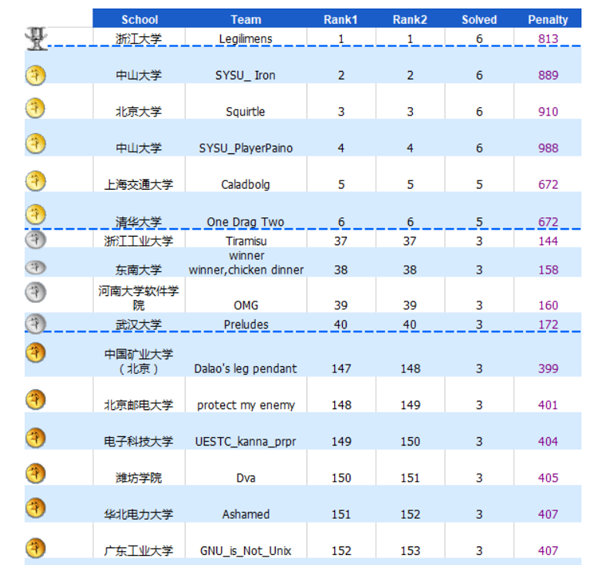The image size is (600, 565).
Task: Click the Rank2 column header
Action: 409,19
